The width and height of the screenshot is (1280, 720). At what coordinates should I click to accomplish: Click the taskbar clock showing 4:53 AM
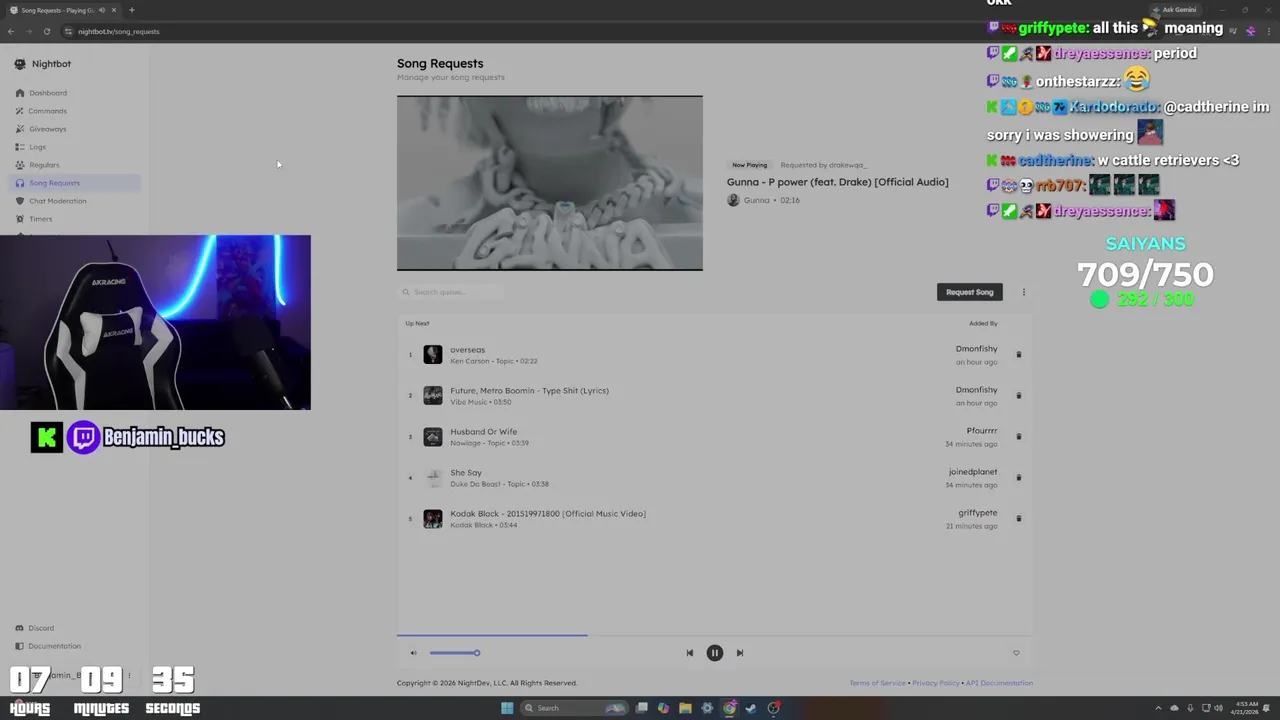[x=1245, y=708]
